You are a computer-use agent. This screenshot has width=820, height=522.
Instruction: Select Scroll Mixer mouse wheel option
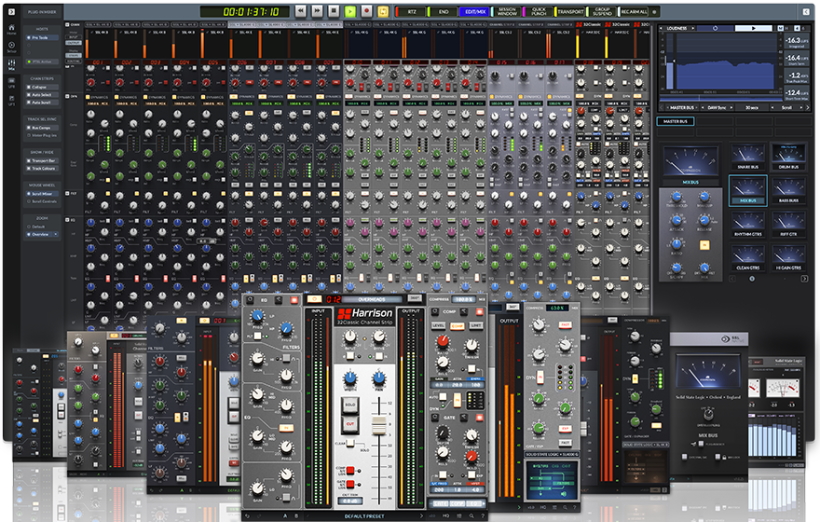click(x=42, y=194)
